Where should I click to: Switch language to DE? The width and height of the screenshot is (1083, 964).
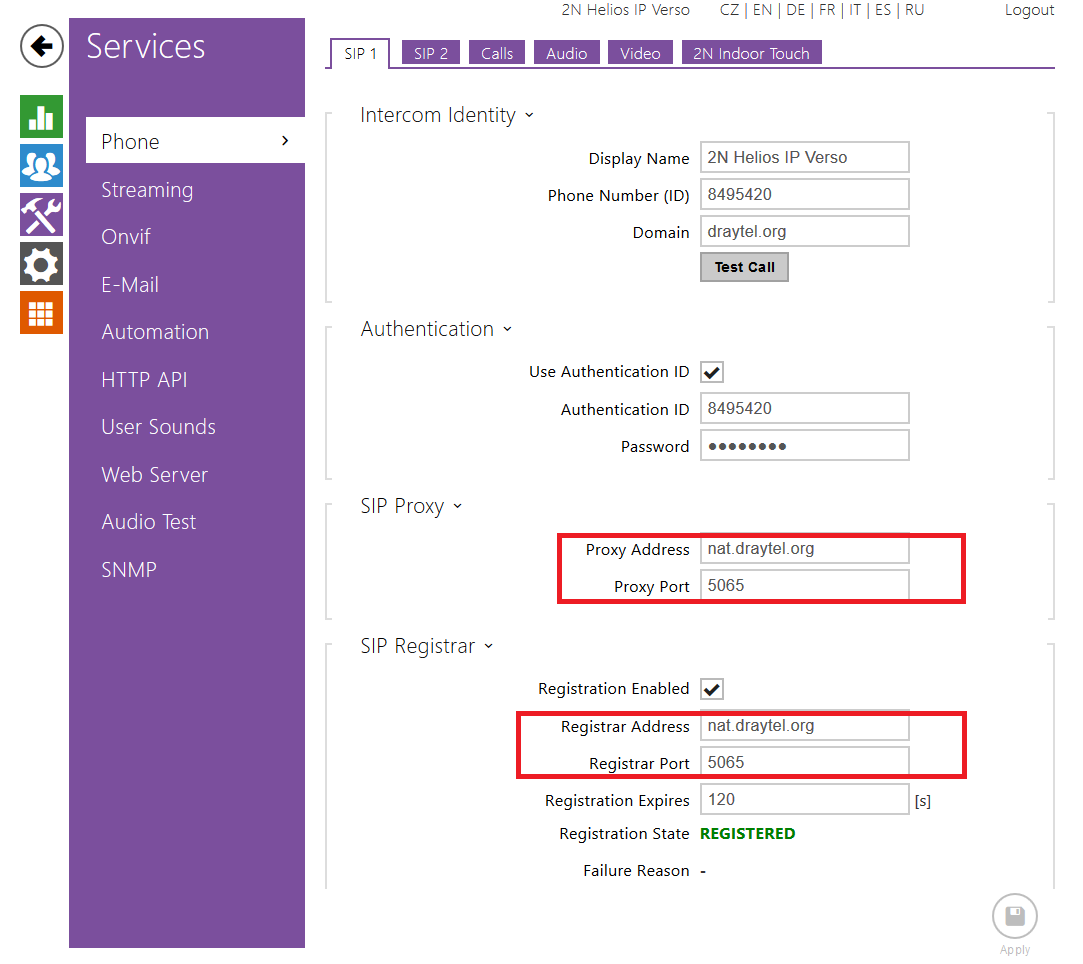point(795,10)
